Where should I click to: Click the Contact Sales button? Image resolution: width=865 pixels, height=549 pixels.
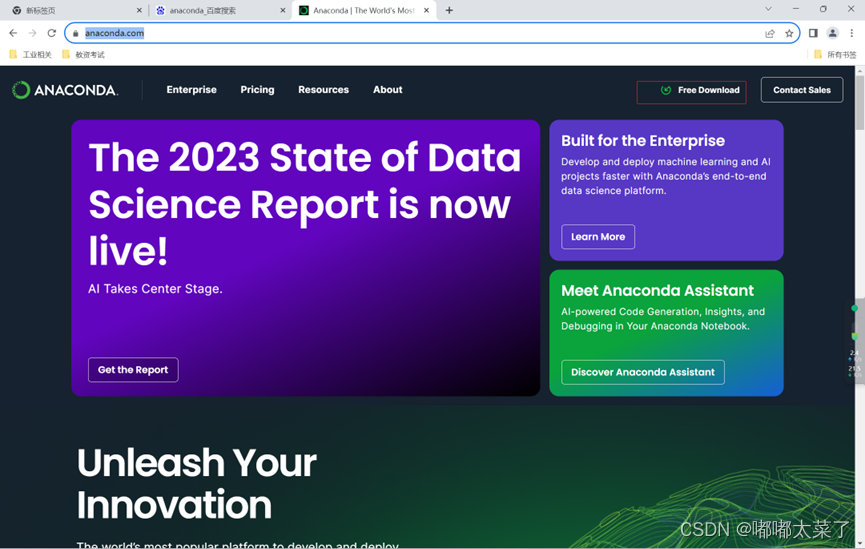(802, 90)
